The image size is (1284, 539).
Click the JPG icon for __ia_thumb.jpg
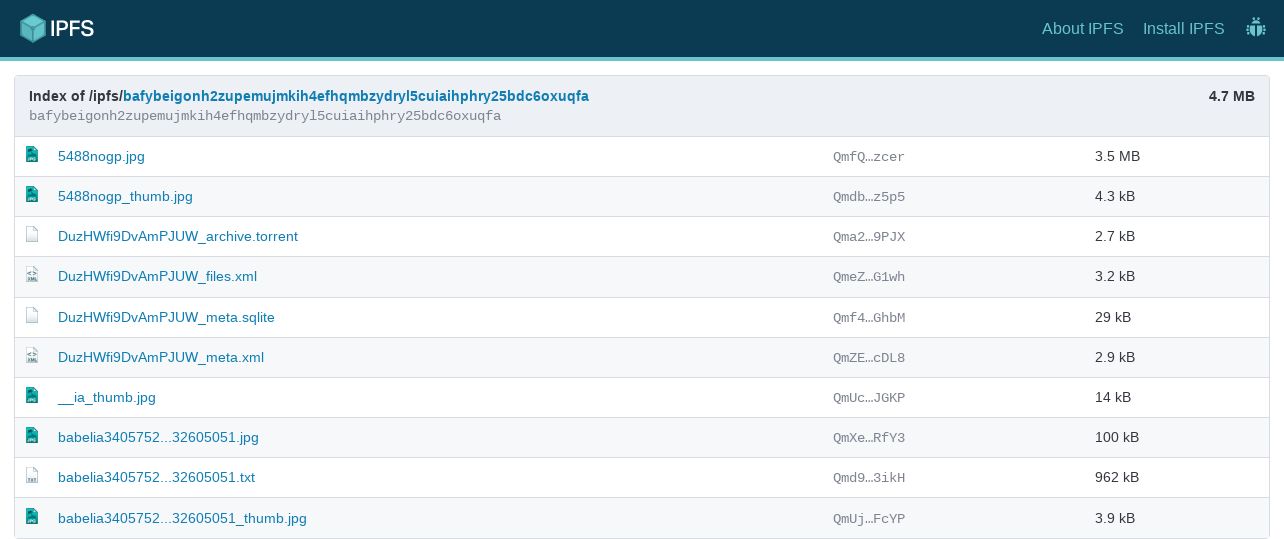(x=32, y=395)
